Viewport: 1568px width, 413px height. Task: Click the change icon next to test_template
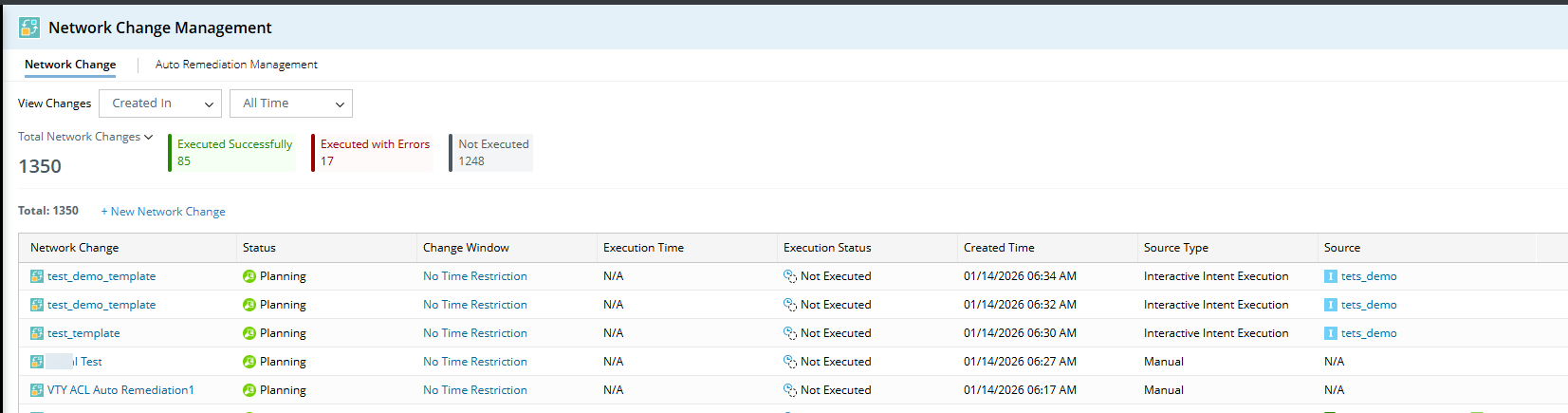pyautogui.click(x=37, y=333)
